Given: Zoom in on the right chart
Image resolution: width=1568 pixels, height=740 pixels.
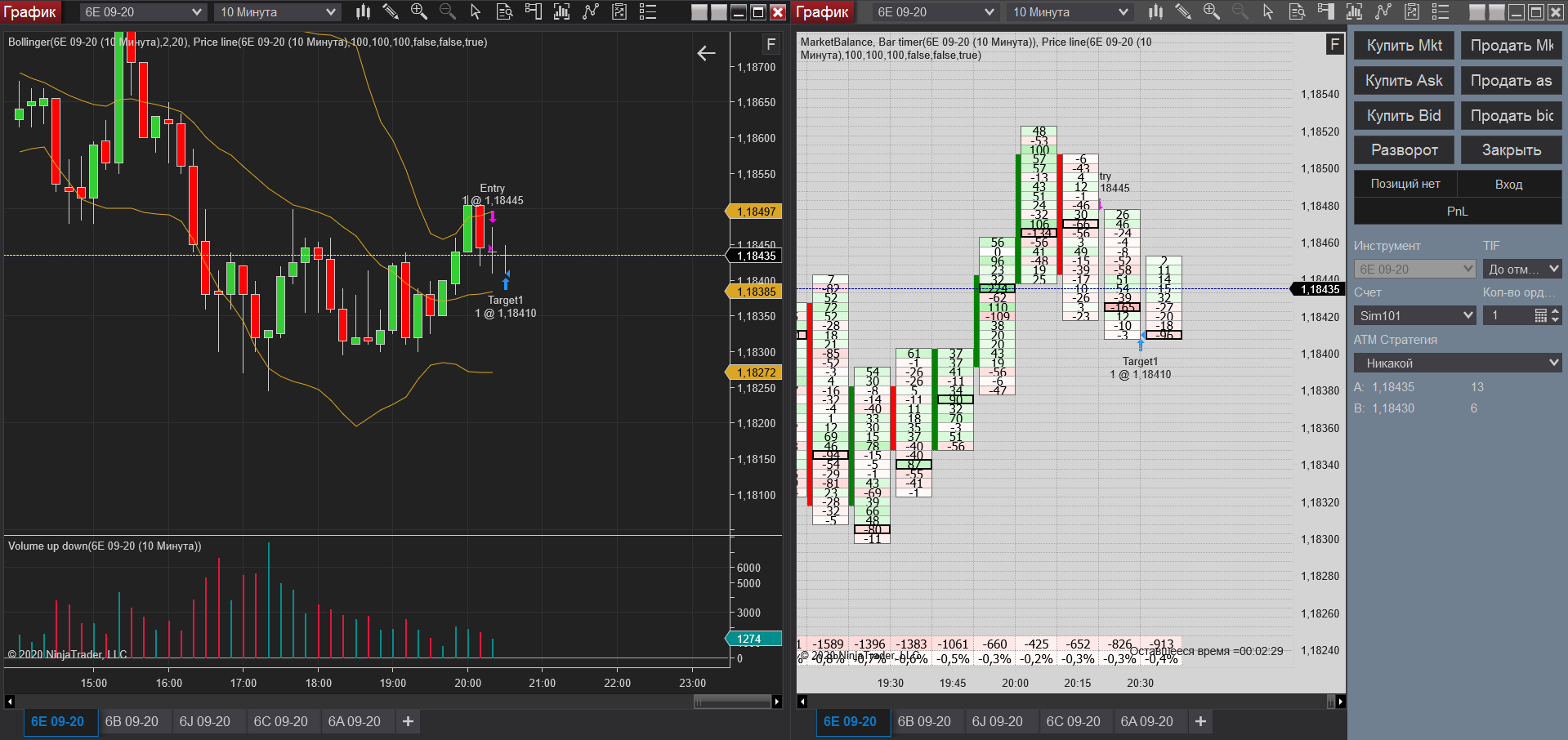Looking at the screenshot, I should point(1212,11).
